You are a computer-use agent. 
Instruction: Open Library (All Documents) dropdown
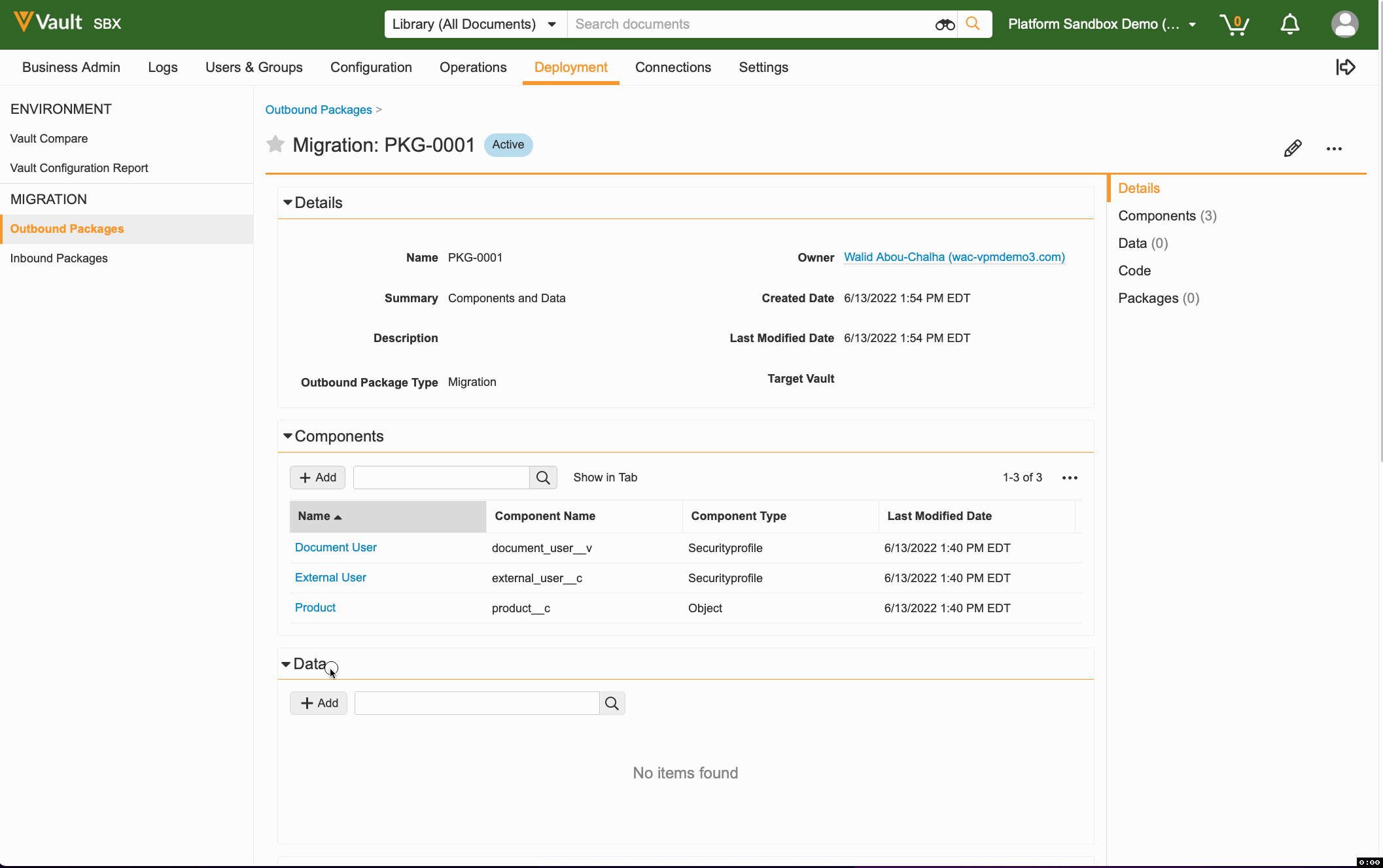(x=475, y=24)
